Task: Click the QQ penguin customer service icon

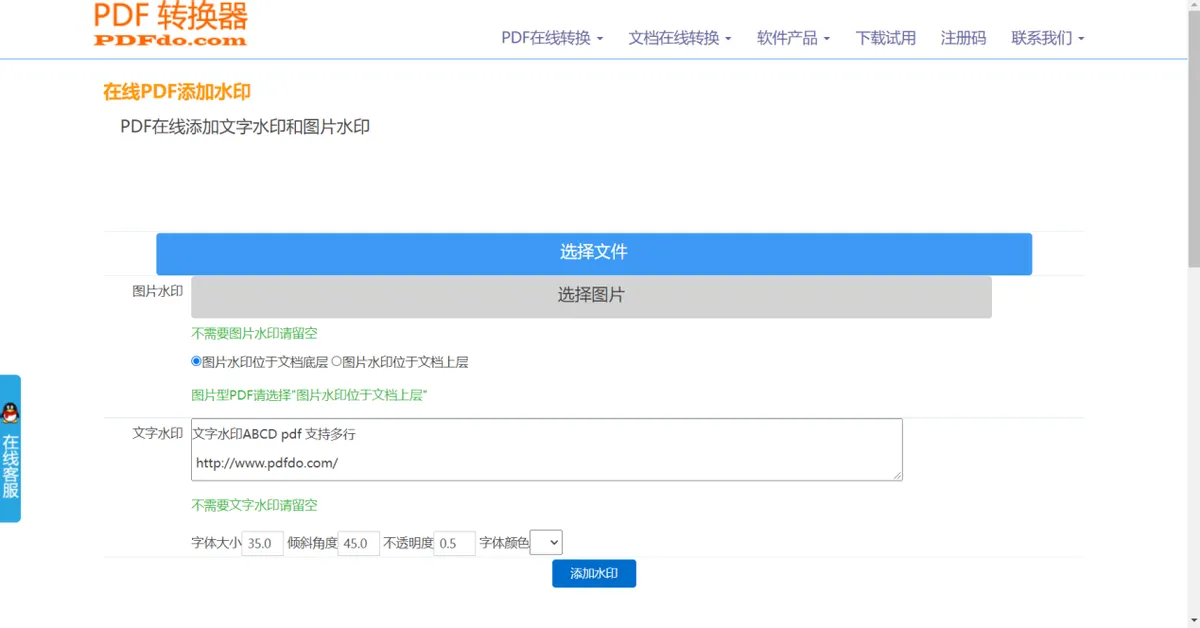Action: point(10,412)
